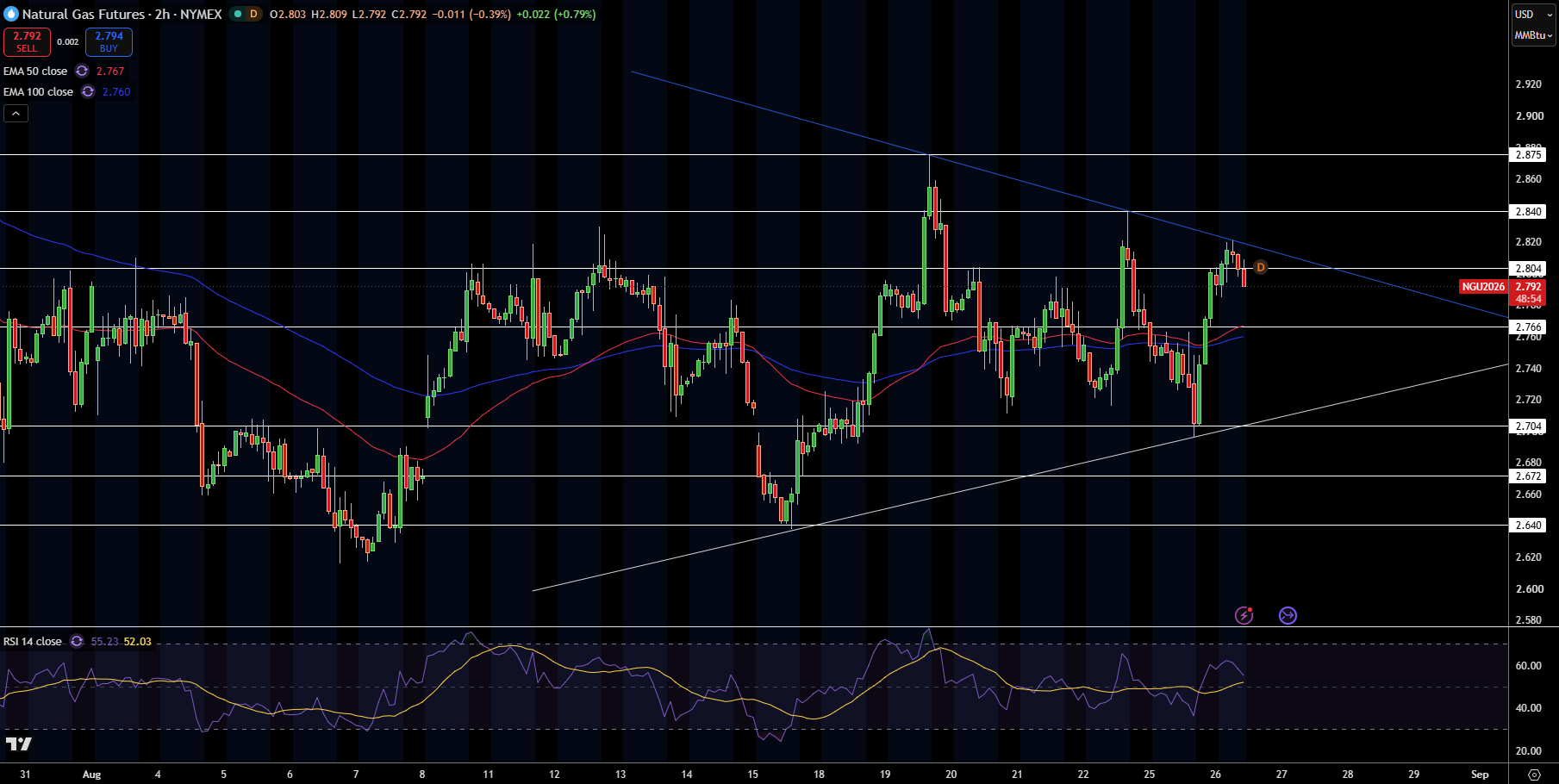The width and height of the screenshot is (1559, 784).
Task: Click the Sep label on time axis
Action: coord(1480,774)
